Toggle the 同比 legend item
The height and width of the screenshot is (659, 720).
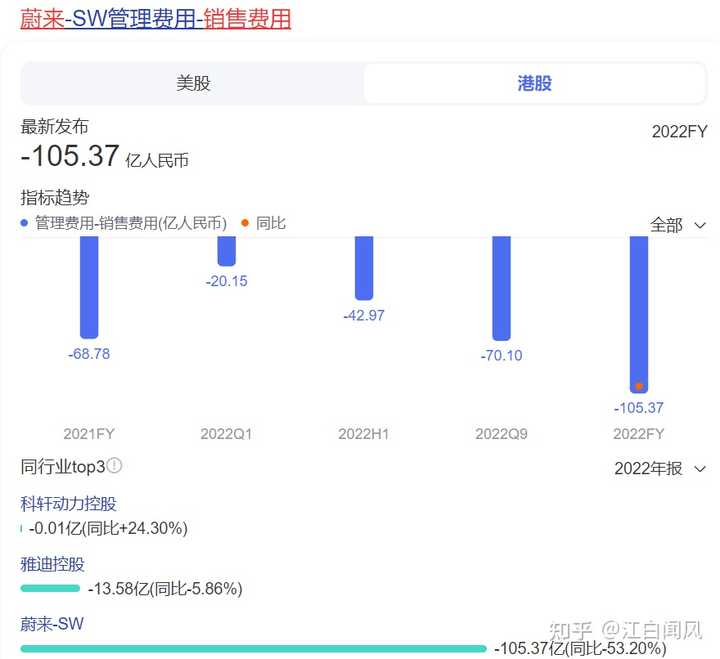[264, 223]
